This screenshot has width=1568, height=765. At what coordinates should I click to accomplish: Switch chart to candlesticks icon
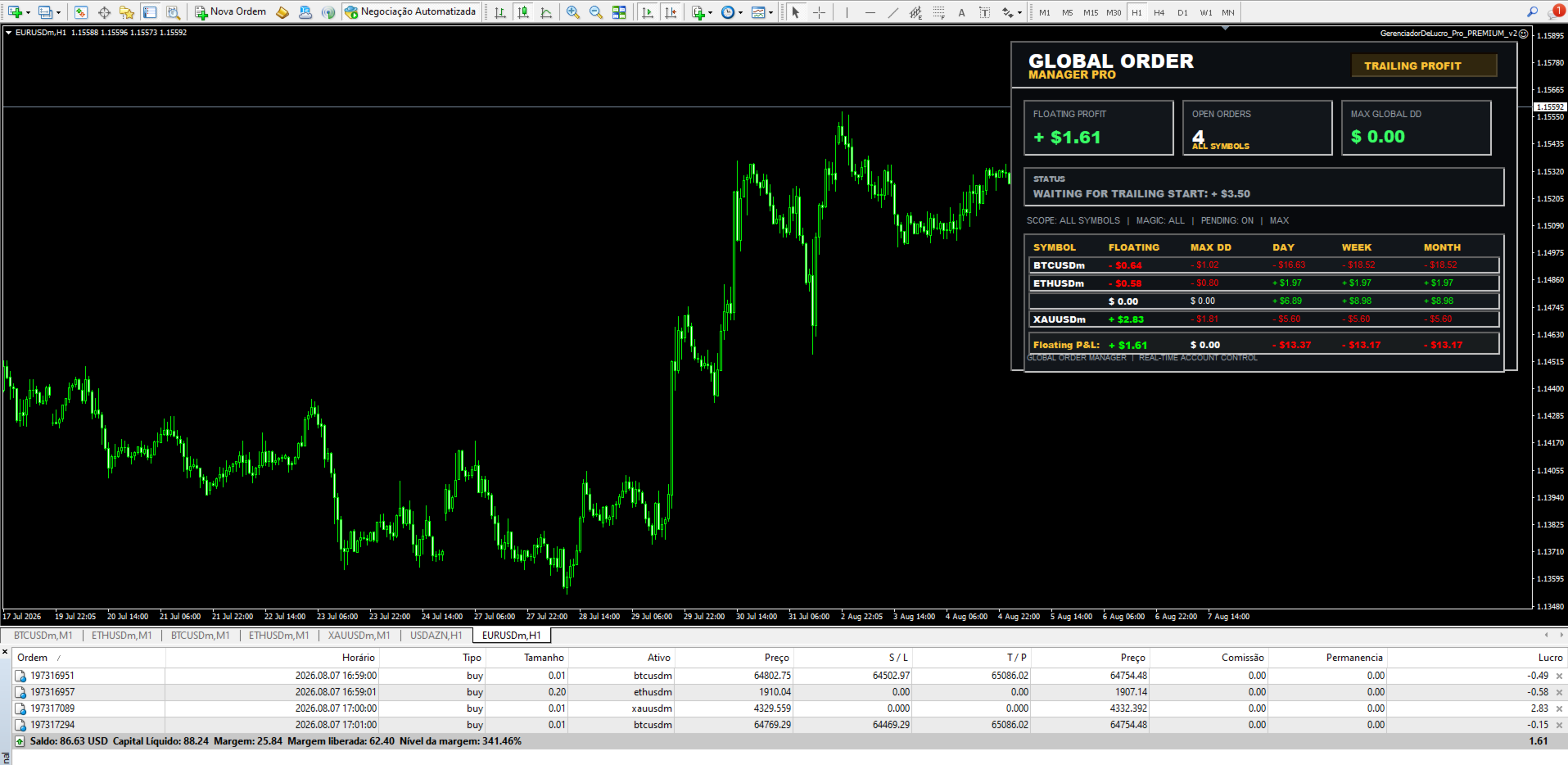(x=523, y=12)
